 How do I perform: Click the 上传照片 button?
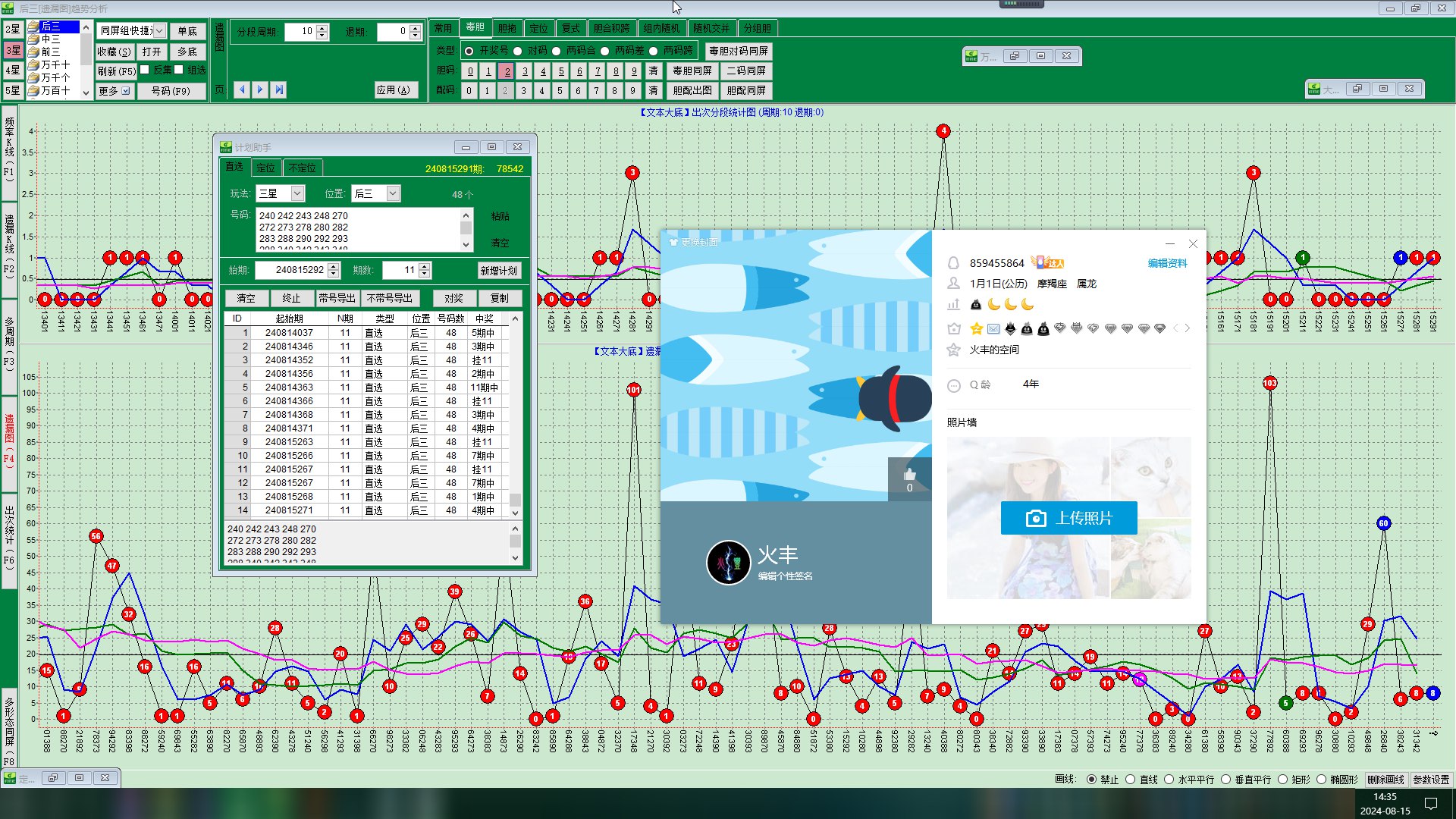click(x=1068, y=518)
